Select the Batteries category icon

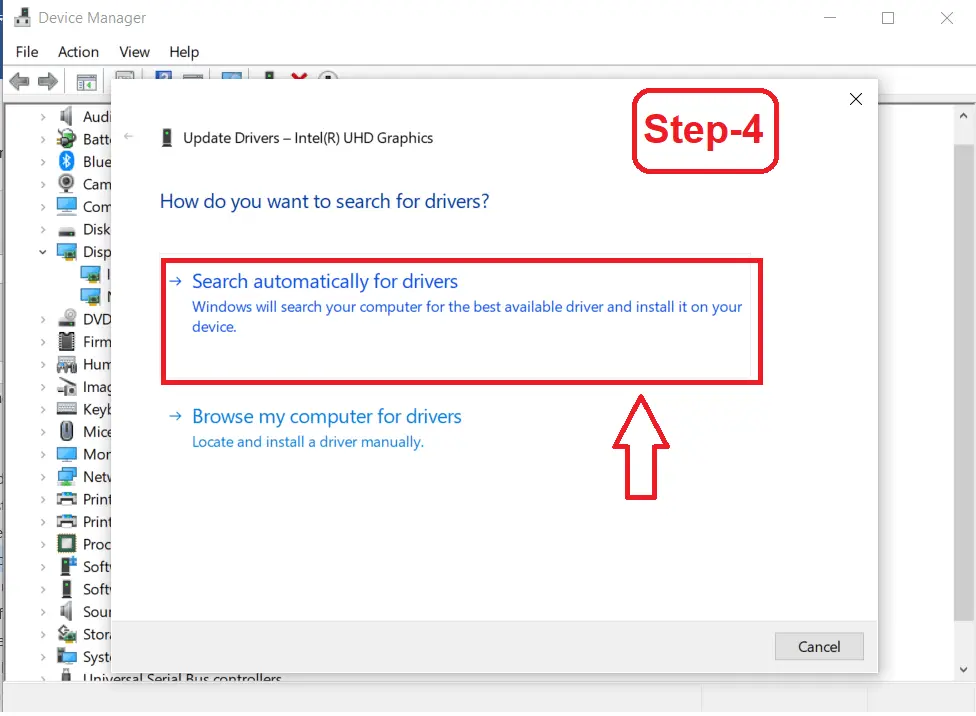tap(66, 139)
